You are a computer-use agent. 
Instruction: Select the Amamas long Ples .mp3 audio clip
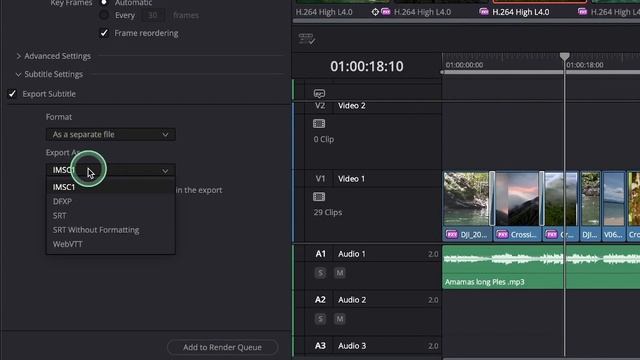pos(541,267)
